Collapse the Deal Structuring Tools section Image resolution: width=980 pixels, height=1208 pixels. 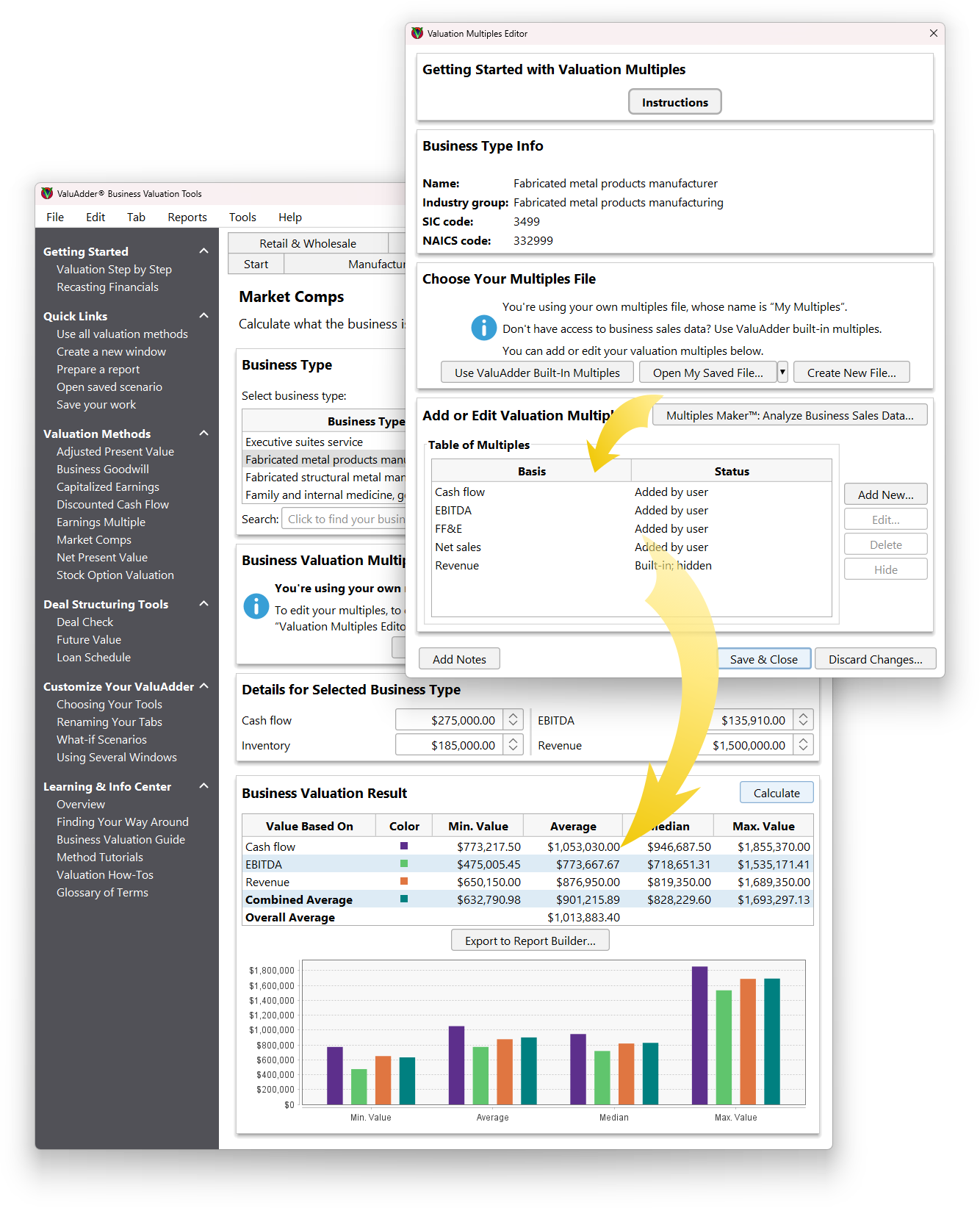coord(204,604)
